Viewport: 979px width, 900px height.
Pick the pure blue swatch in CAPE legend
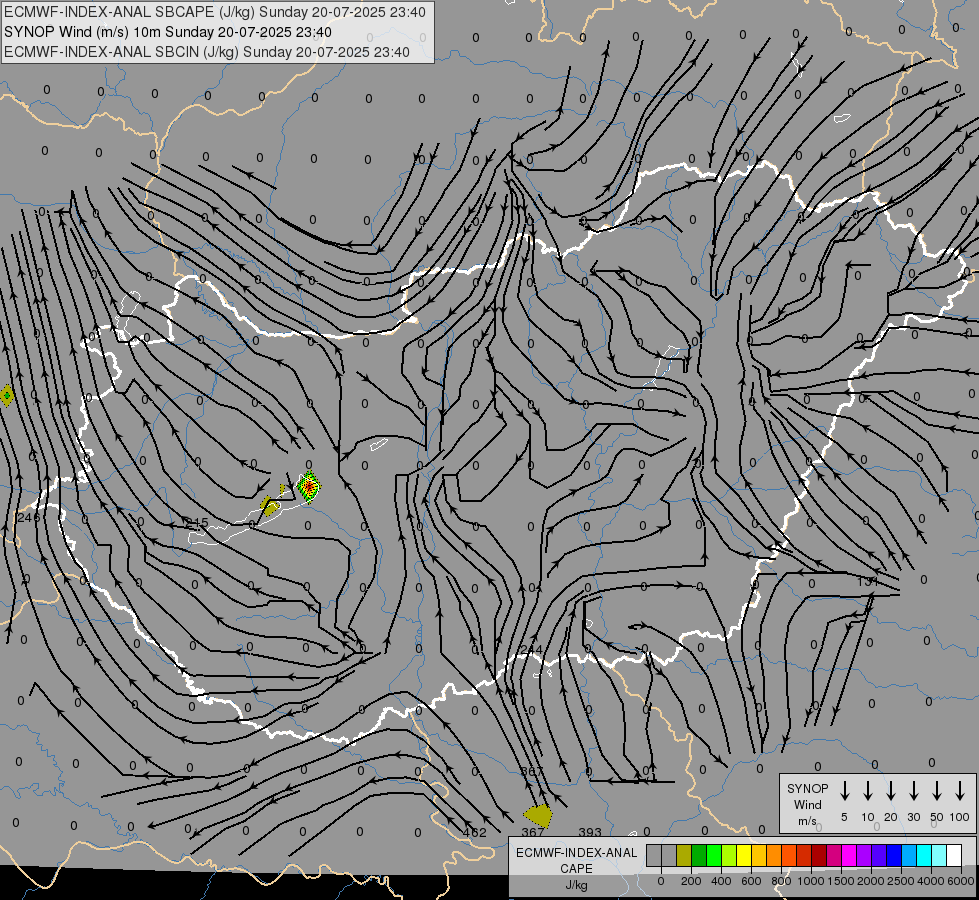tap(893, 856)
